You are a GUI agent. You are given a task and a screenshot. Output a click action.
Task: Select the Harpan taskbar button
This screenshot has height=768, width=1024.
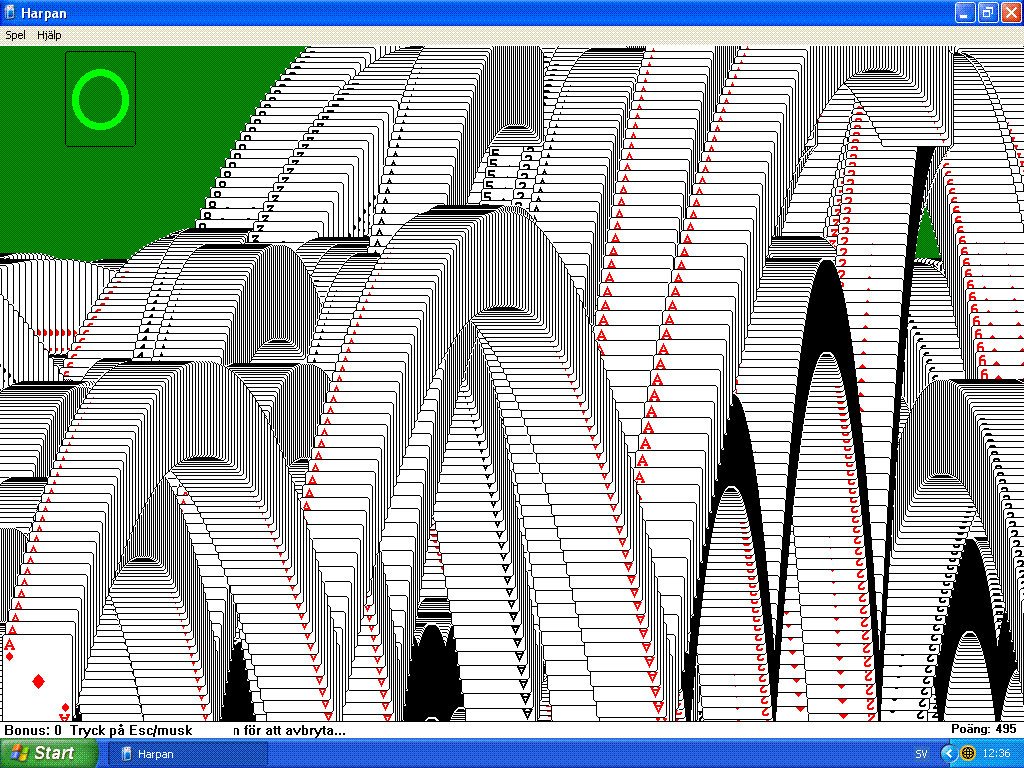187,754
